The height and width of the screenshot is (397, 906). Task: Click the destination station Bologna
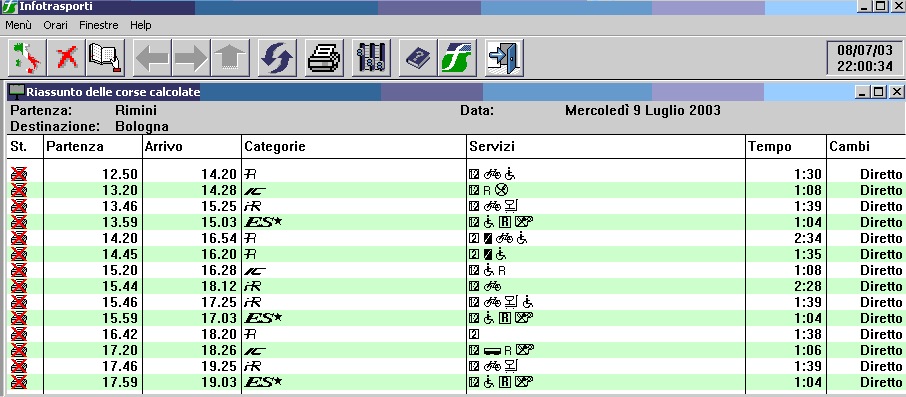point(142,126)
